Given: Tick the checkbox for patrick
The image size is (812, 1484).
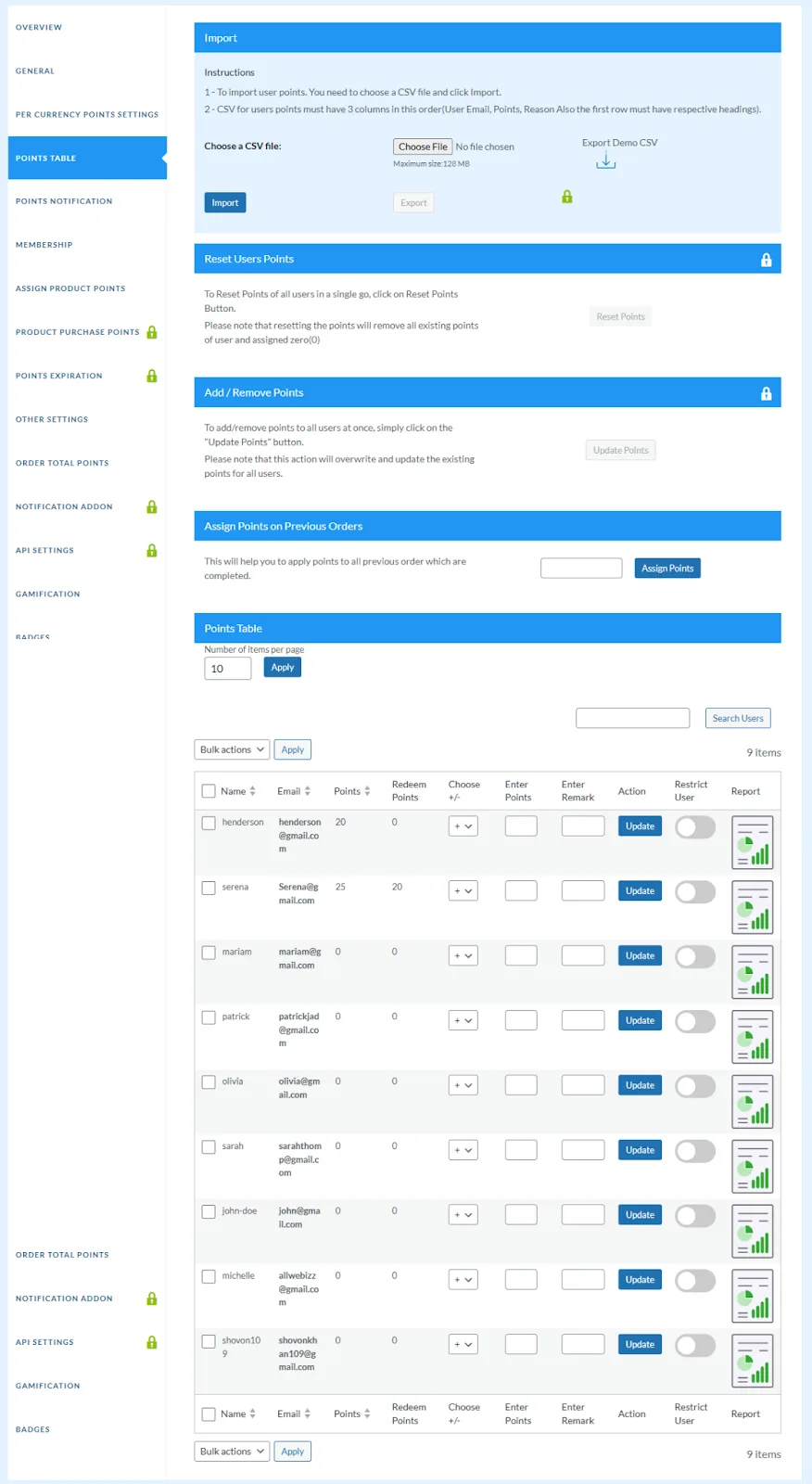Looking at the screenshot, I should 209,1017.
